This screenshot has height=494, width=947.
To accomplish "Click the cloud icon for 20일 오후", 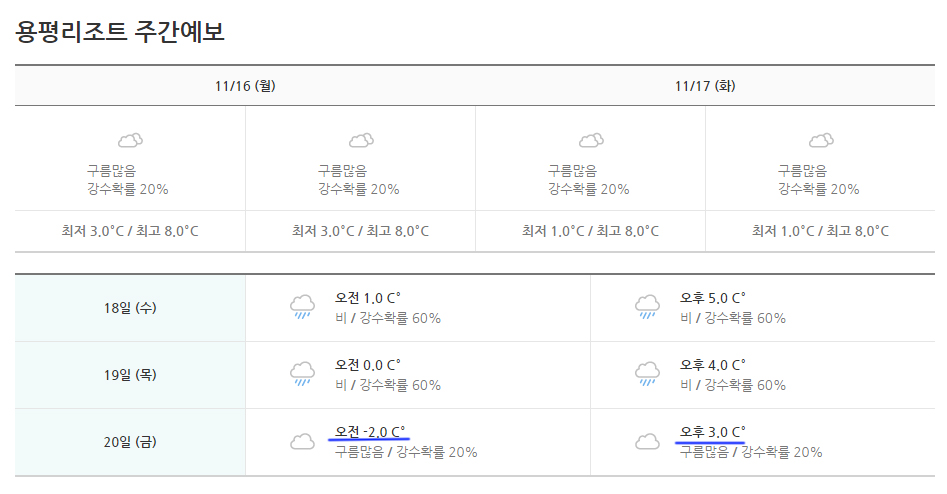I will coord(647,442).
